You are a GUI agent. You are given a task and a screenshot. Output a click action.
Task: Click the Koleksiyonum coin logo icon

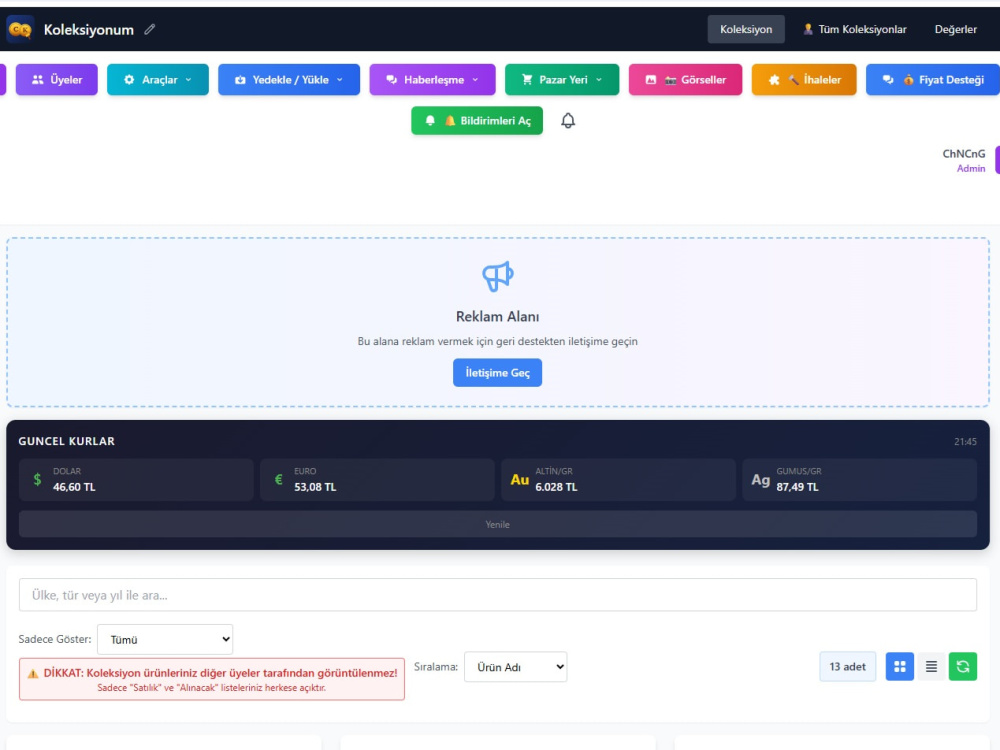(x=20, y=29)
